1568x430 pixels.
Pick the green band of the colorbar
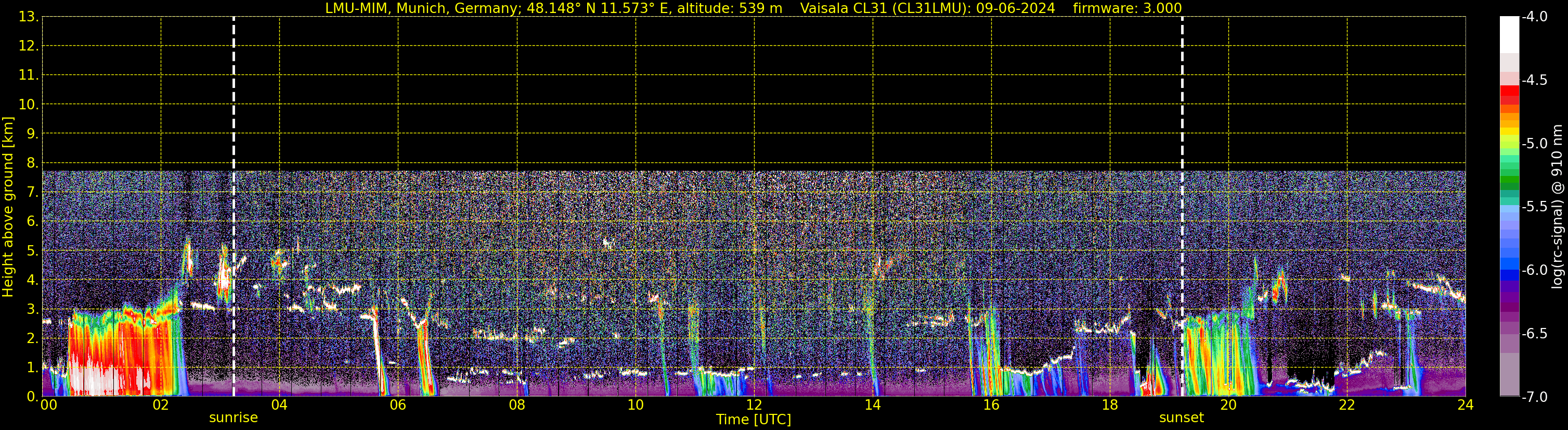coord(1509,181)
